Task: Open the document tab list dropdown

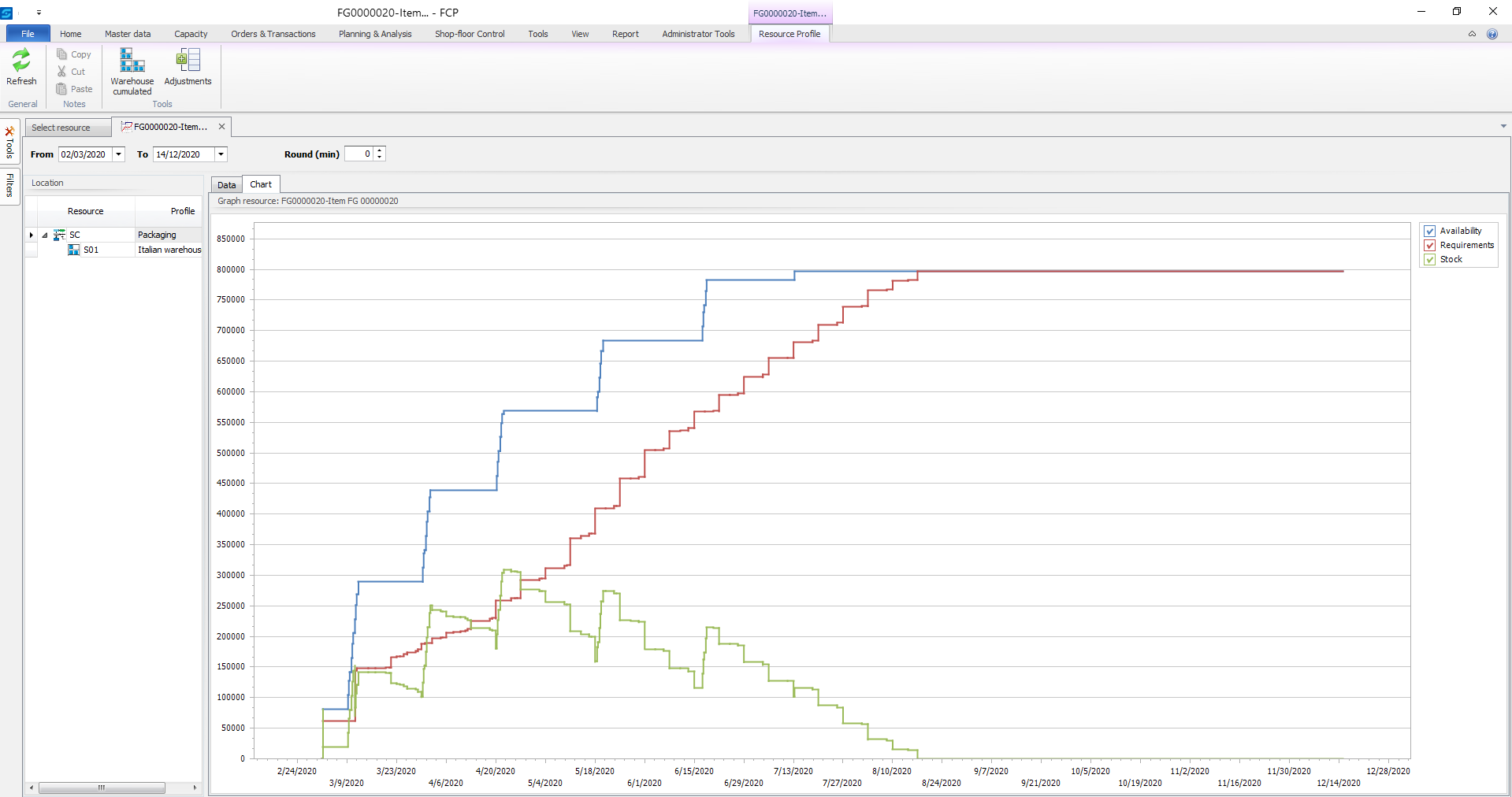Action: pos(1503,126)
